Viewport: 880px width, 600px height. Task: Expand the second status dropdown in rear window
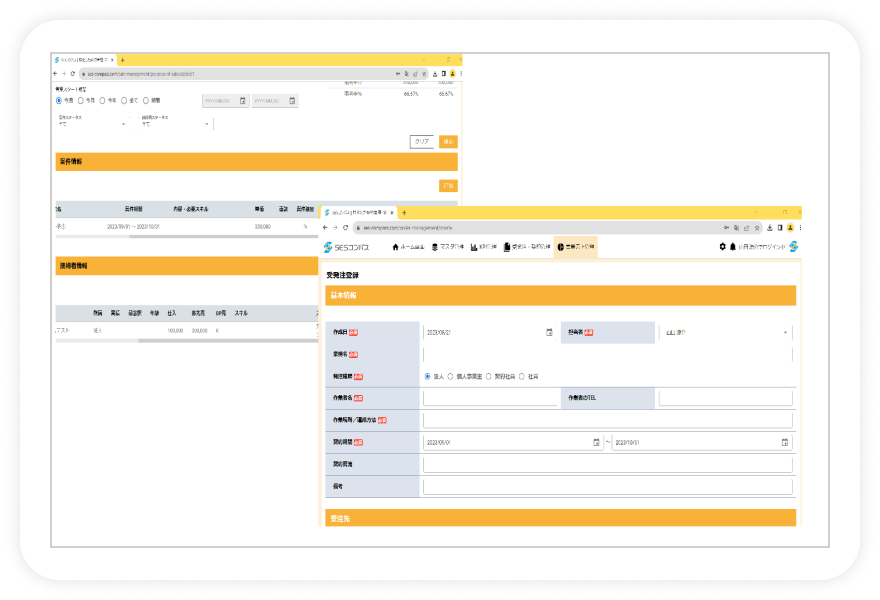(175, 122)
